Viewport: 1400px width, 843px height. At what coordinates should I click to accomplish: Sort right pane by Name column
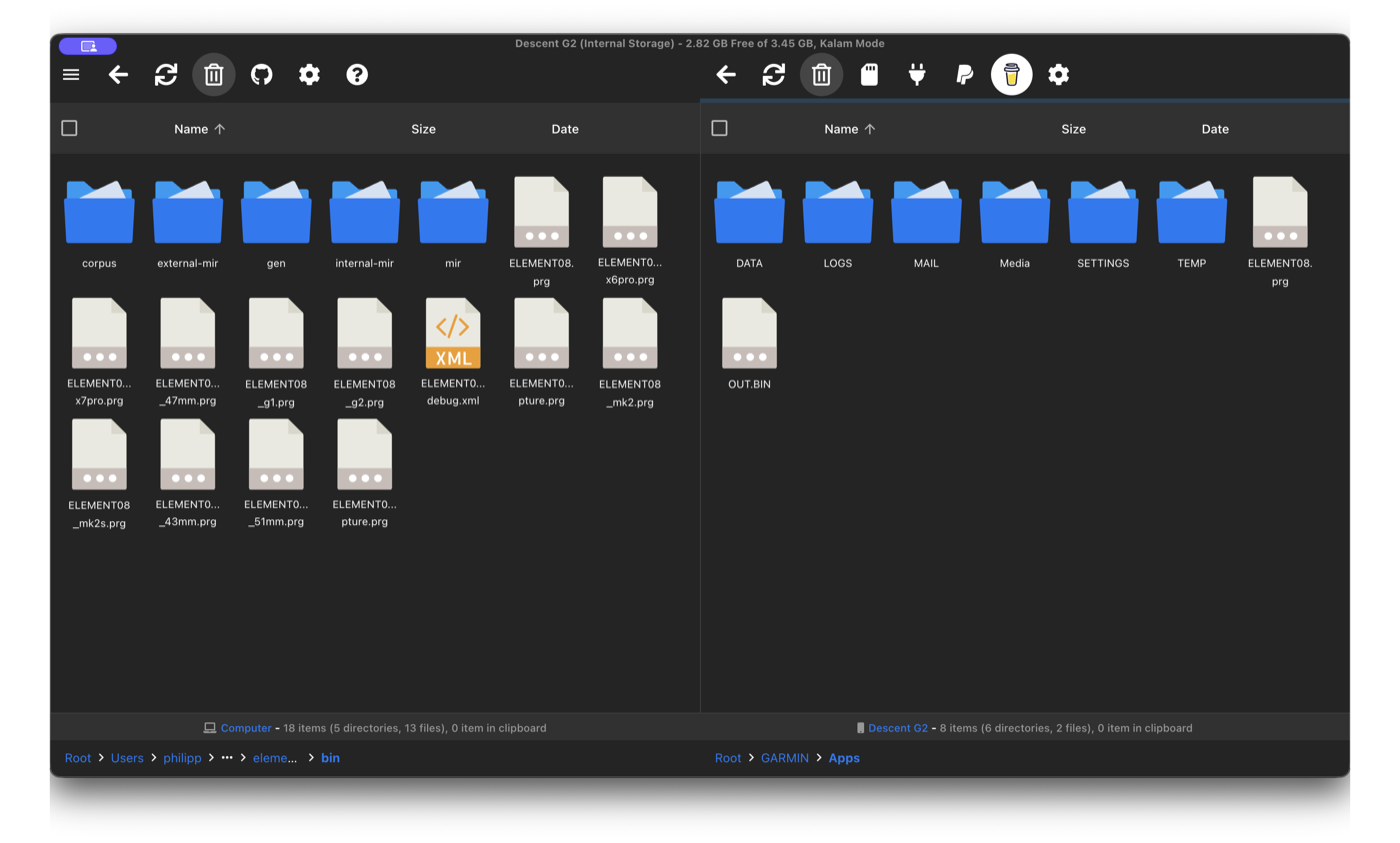coord(849,129)
